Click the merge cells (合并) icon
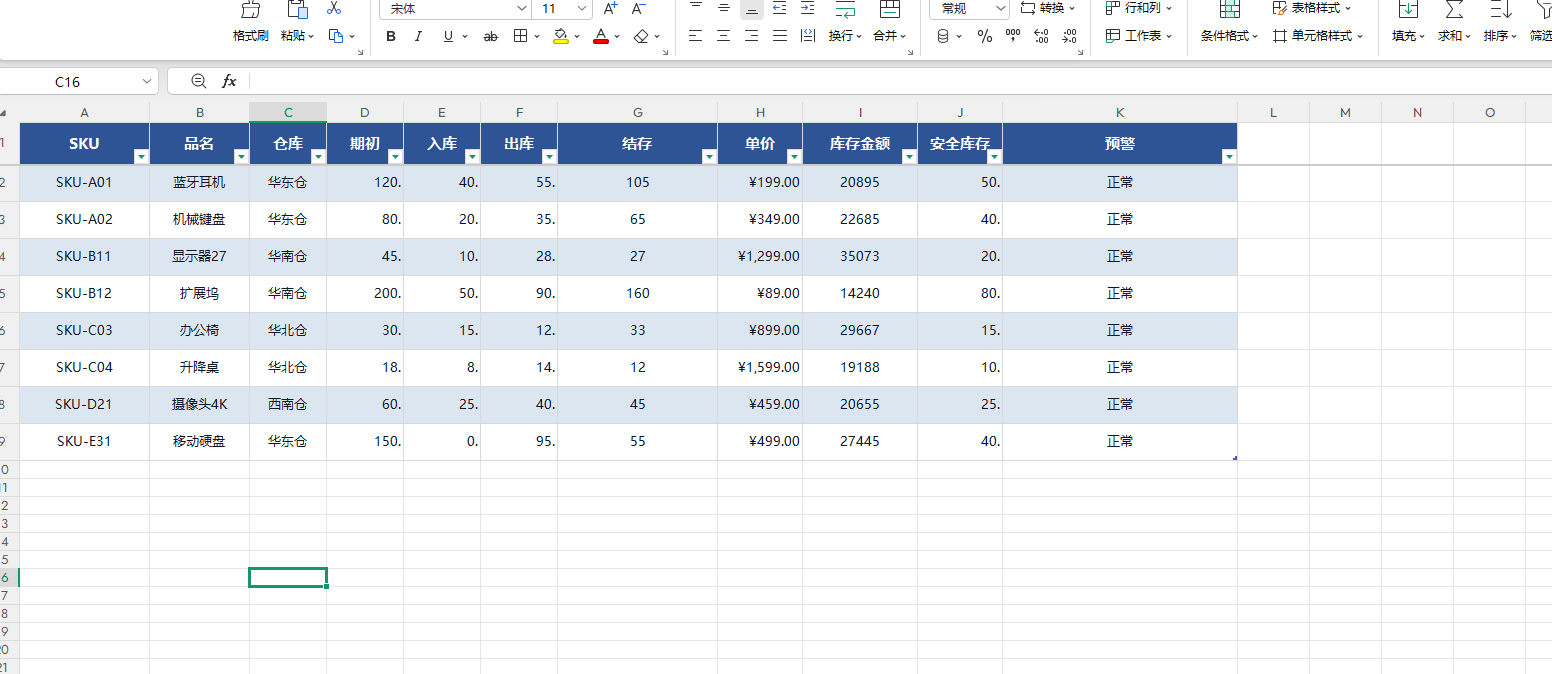This screenshot has width=1552, height=674. [889, 10]
